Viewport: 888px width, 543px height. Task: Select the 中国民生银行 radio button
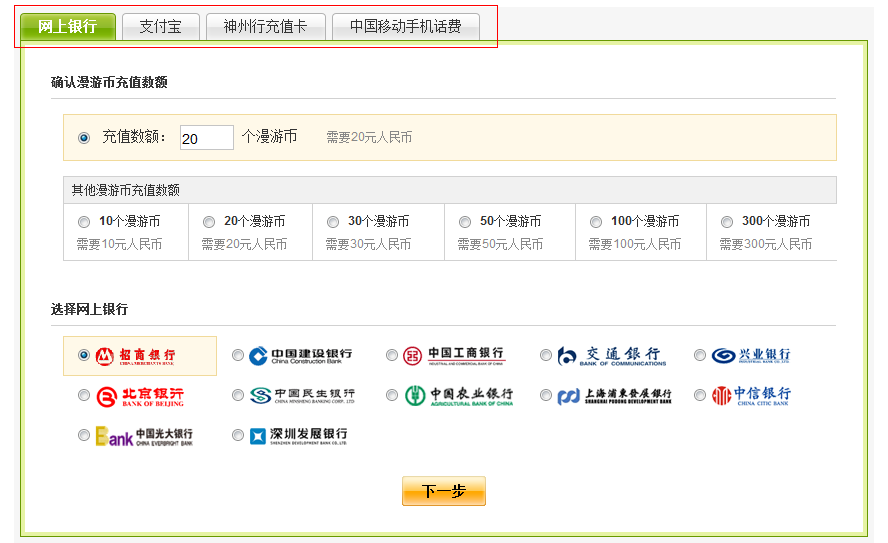click(x=238, y=395)
